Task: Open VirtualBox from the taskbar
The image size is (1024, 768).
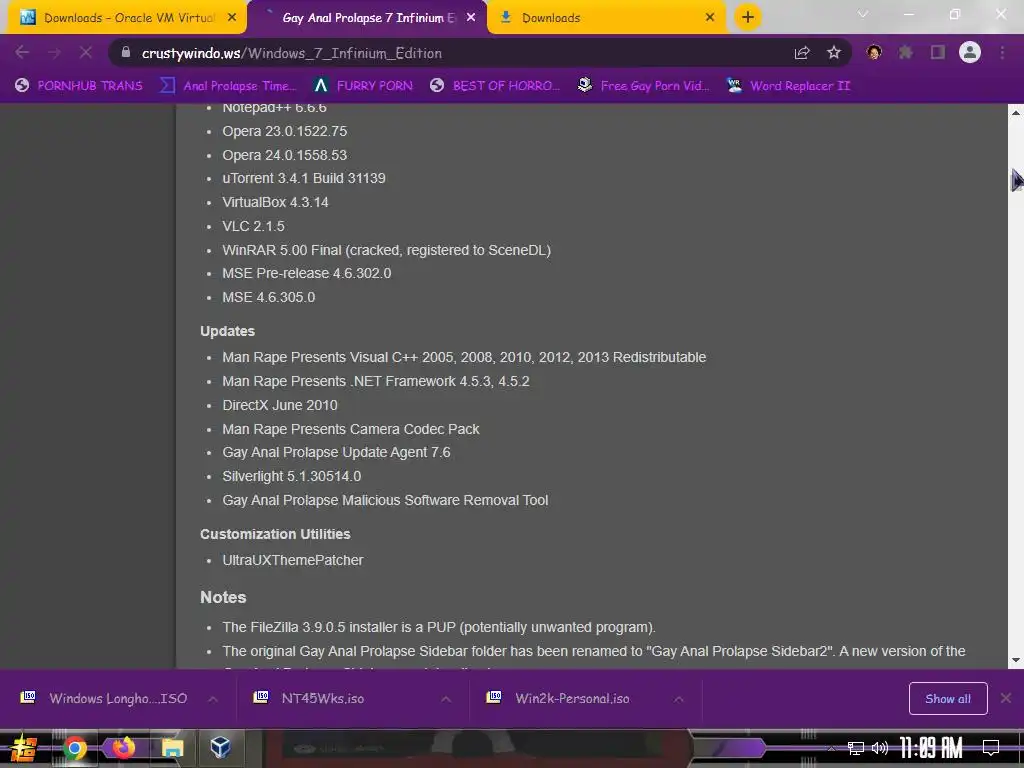Action: coord(220,747)
